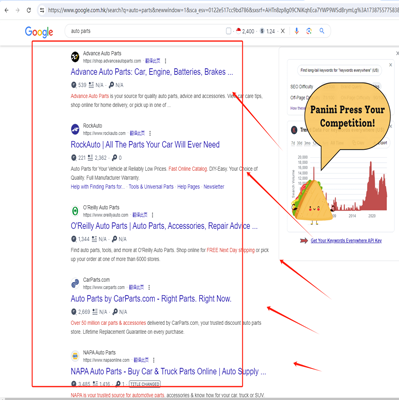Reload the page with the refresh icon
The width and height of the screenshot is (399, 400).
pos(29,10)
